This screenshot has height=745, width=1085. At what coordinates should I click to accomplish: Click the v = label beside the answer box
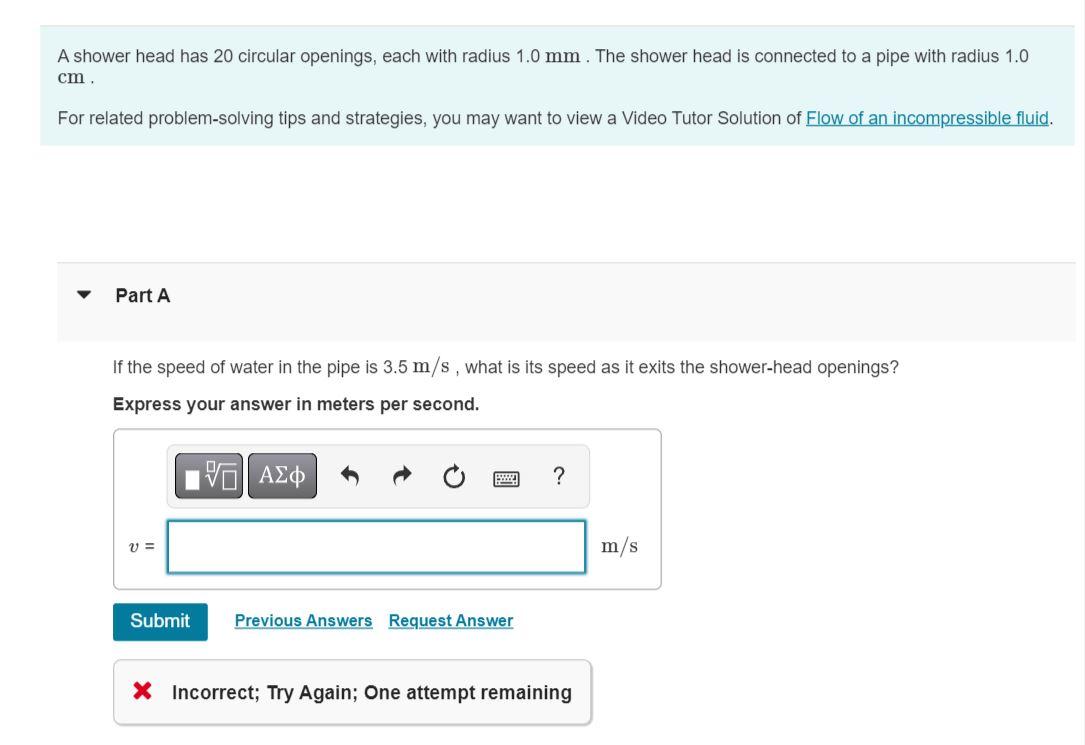click(143, 546)
